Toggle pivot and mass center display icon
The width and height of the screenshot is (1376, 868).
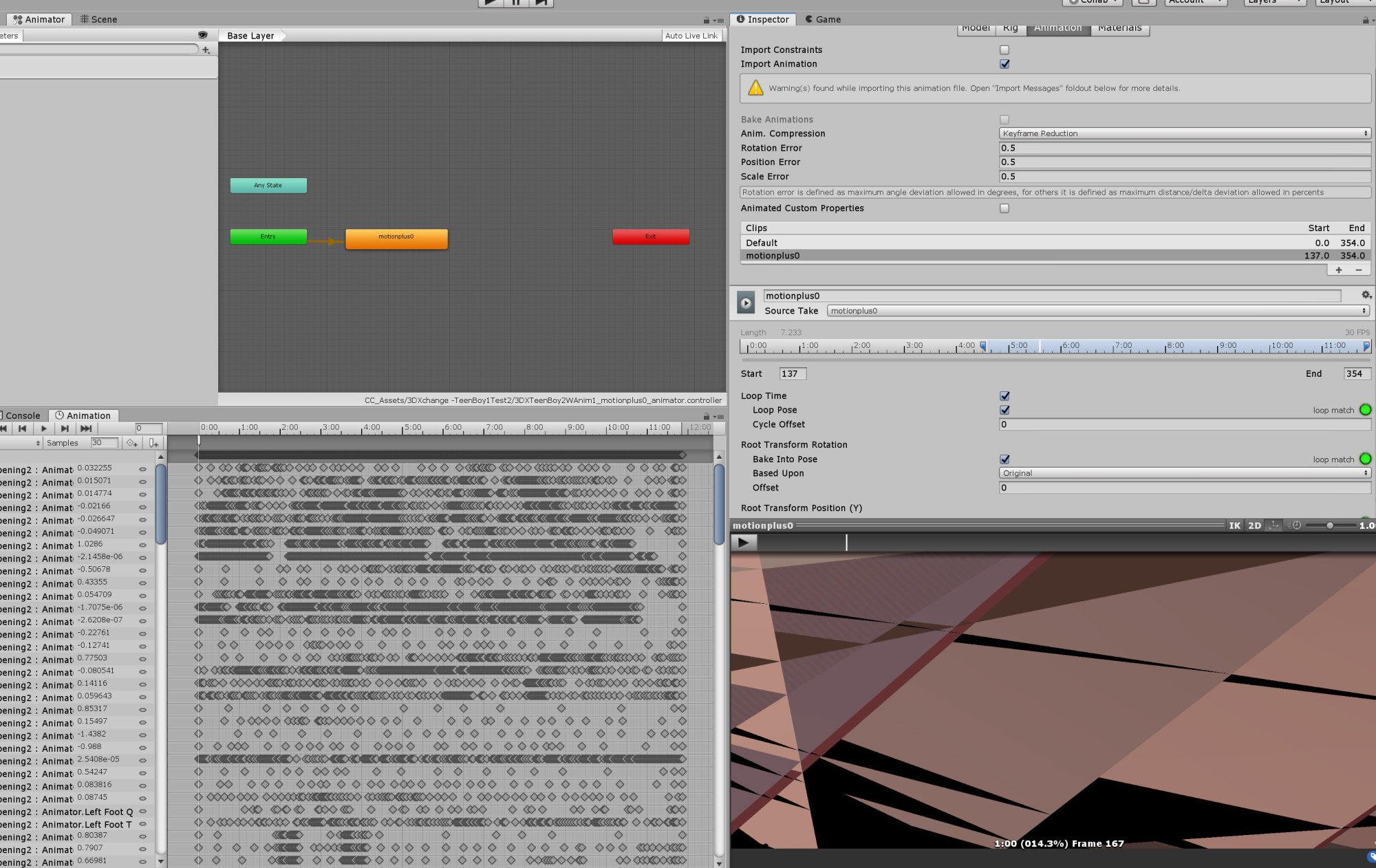(x=1274, y=525)
